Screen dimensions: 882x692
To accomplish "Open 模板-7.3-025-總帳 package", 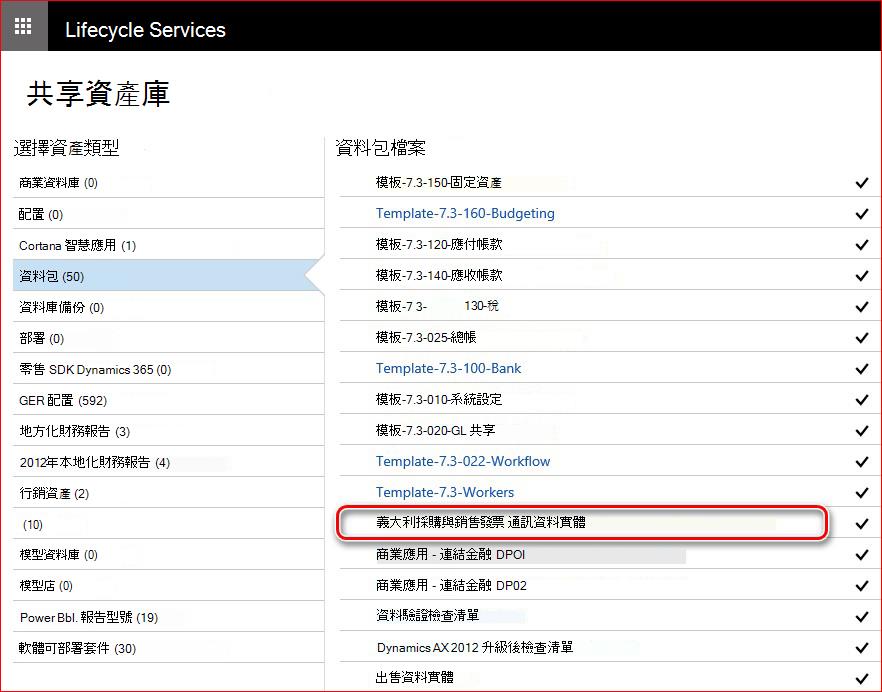I will click(426, 337).
